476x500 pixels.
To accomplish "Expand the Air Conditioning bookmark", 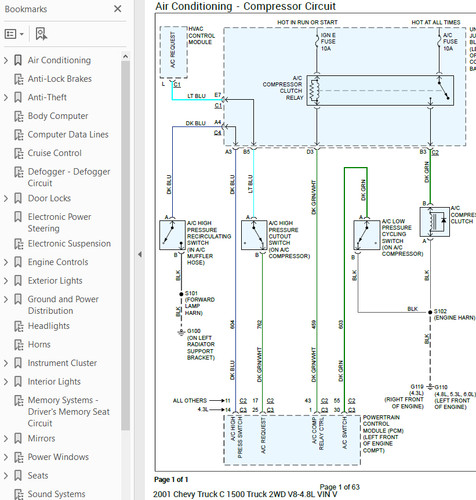I will coord(6,60).
